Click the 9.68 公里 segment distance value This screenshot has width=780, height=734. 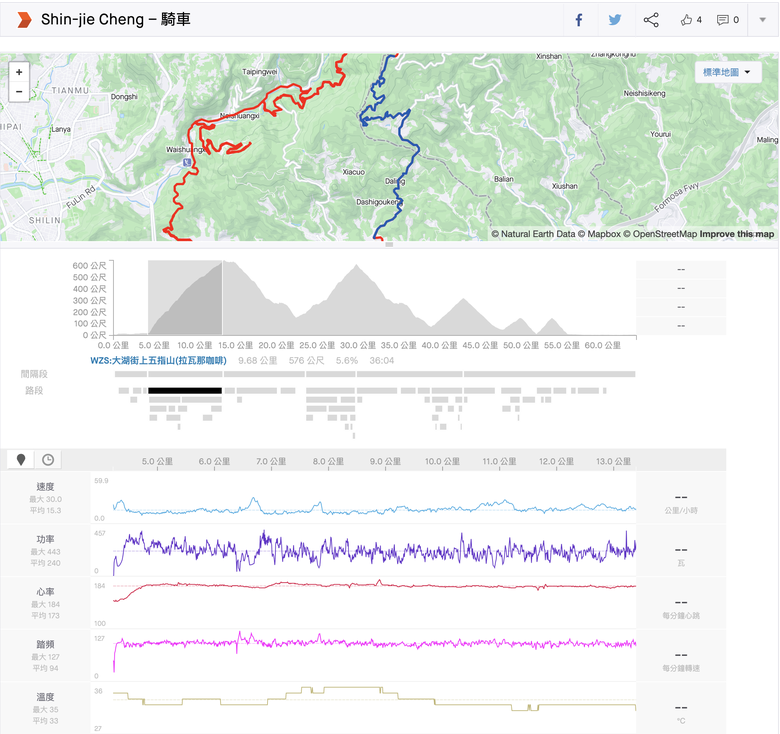[x=258, y=361]
